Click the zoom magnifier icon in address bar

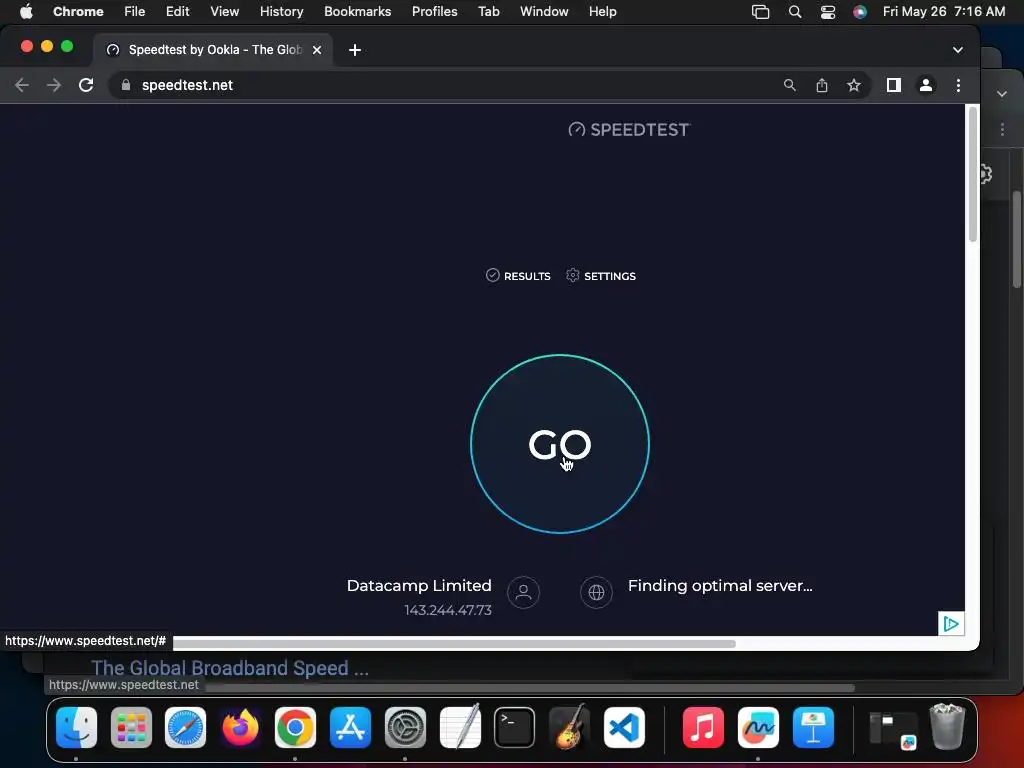click(790, 85)
